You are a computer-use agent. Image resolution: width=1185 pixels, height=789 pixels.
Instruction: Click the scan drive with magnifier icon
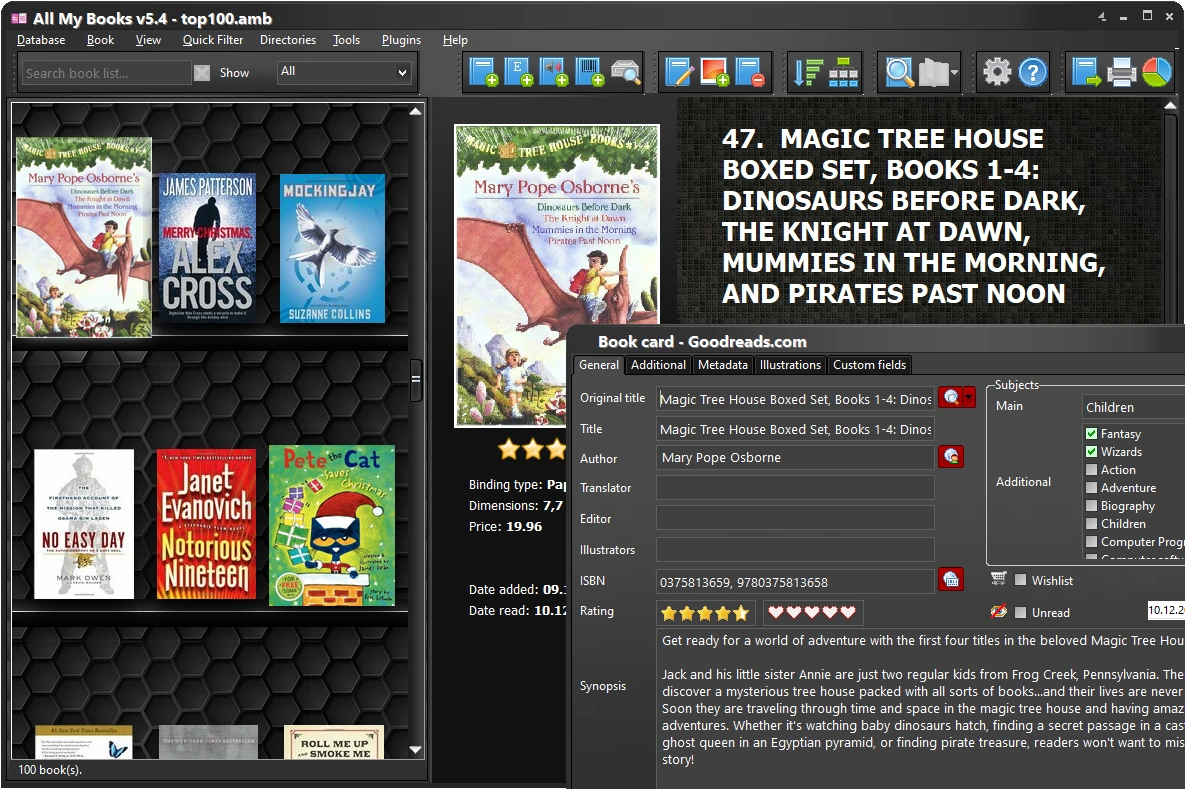click(625, 73)
